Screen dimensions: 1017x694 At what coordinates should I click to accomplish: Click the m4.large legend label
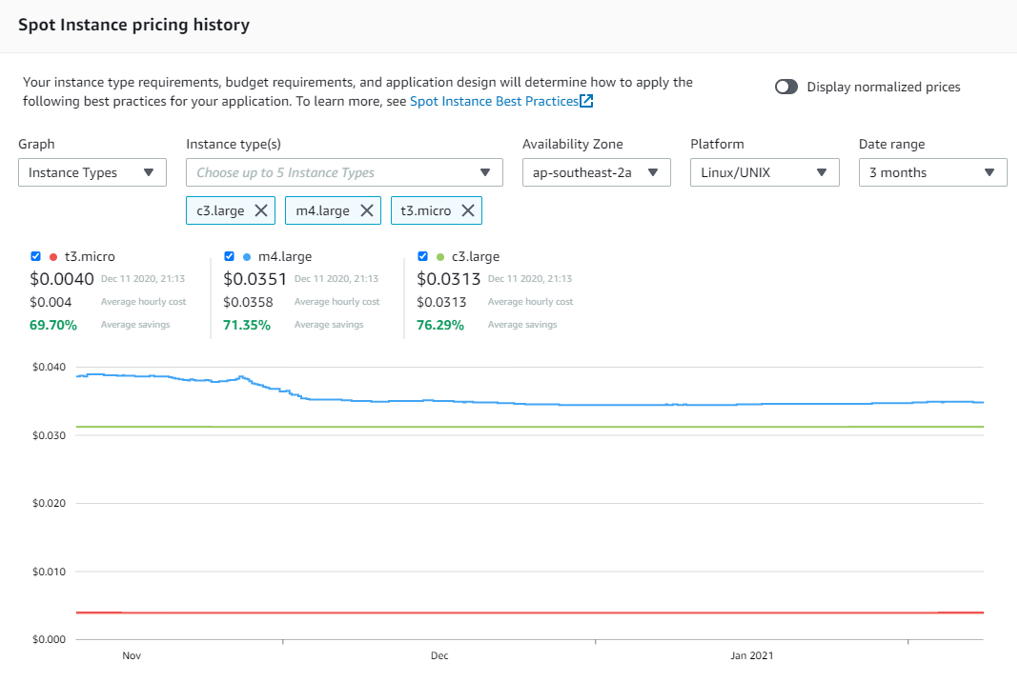(x=285, y=257)
